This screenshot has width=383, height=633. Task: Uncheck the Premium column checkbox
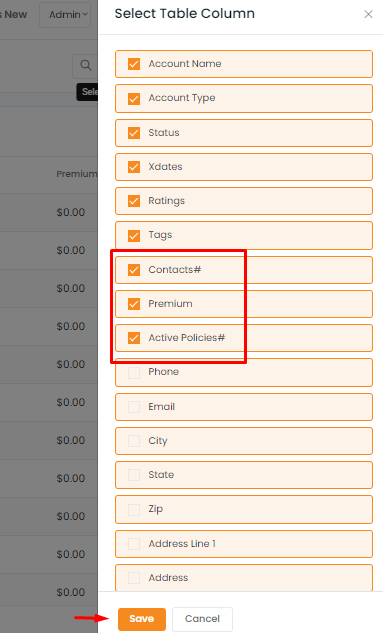point(134,304)
